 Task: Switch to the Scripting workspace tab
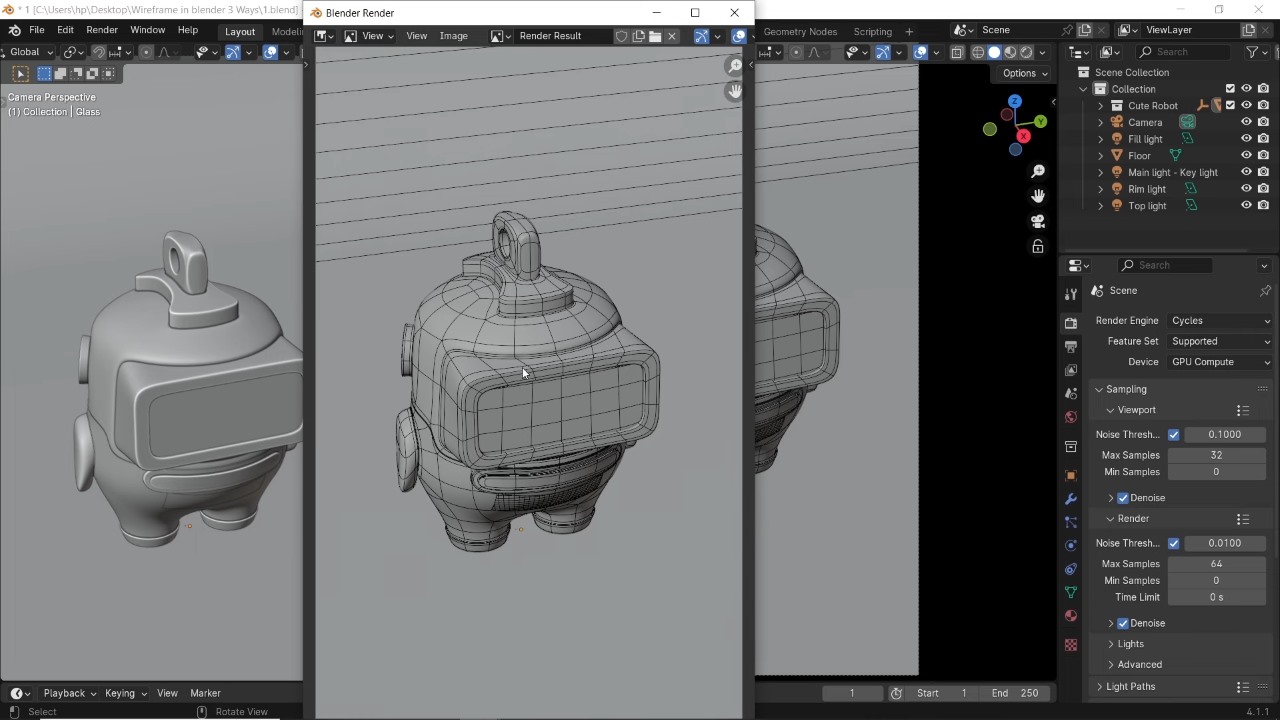[x=872, y=31]
